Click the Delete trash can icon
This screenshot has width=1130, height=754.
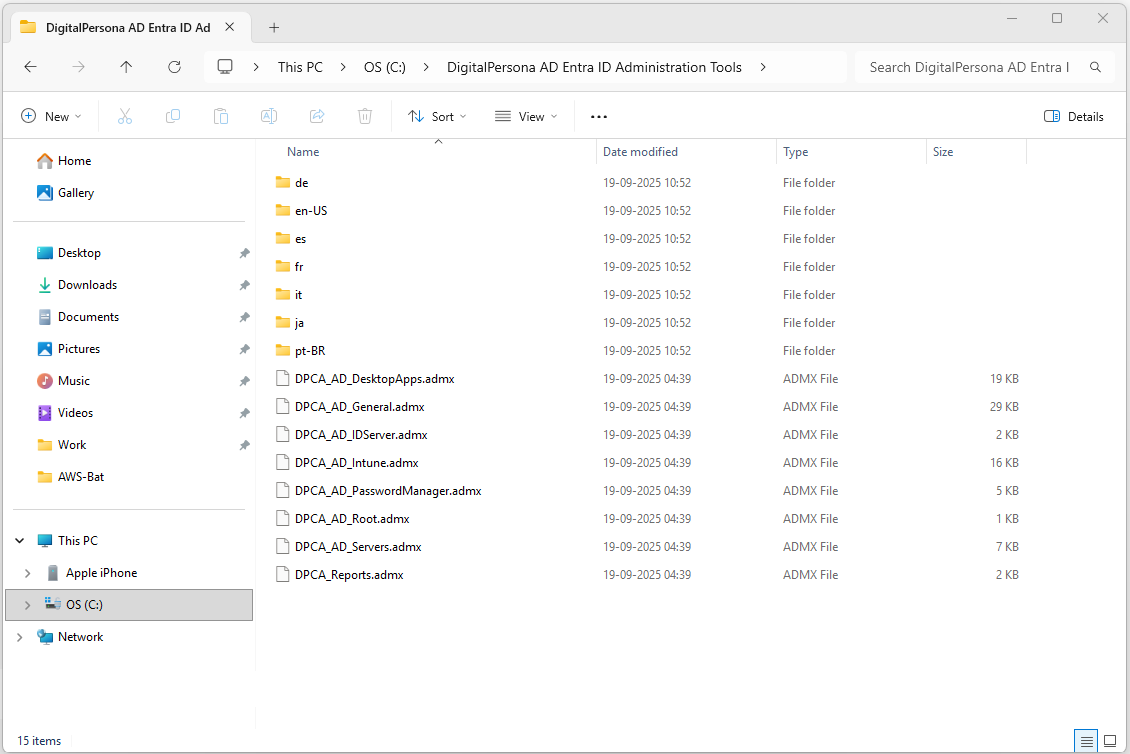[x=365, y=117]
